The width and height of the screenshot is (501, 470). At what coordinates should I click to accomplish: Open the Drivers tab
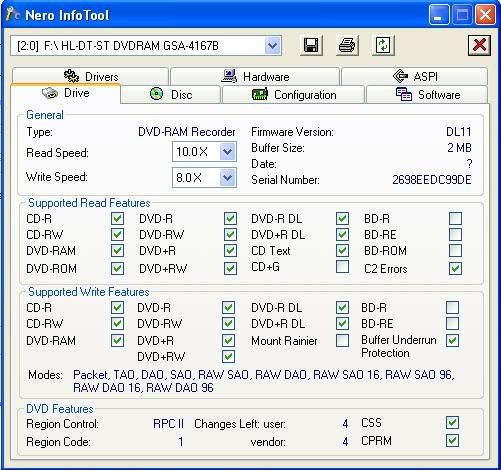pyautogui.click(x=90, y=76)
